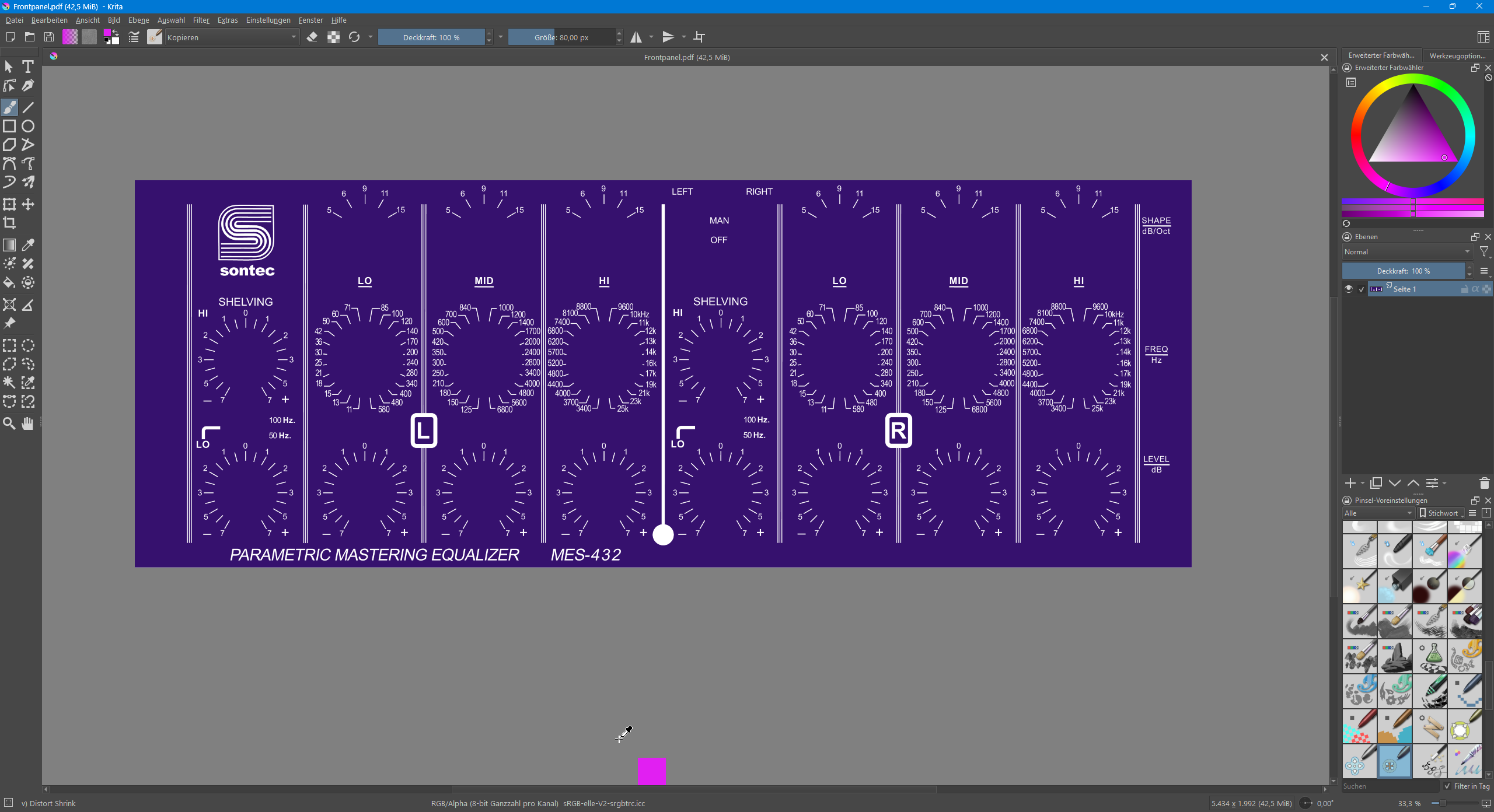Select the Crop tool in the toolbox
Screen dimensions: 1494x812
pos(9,223)
